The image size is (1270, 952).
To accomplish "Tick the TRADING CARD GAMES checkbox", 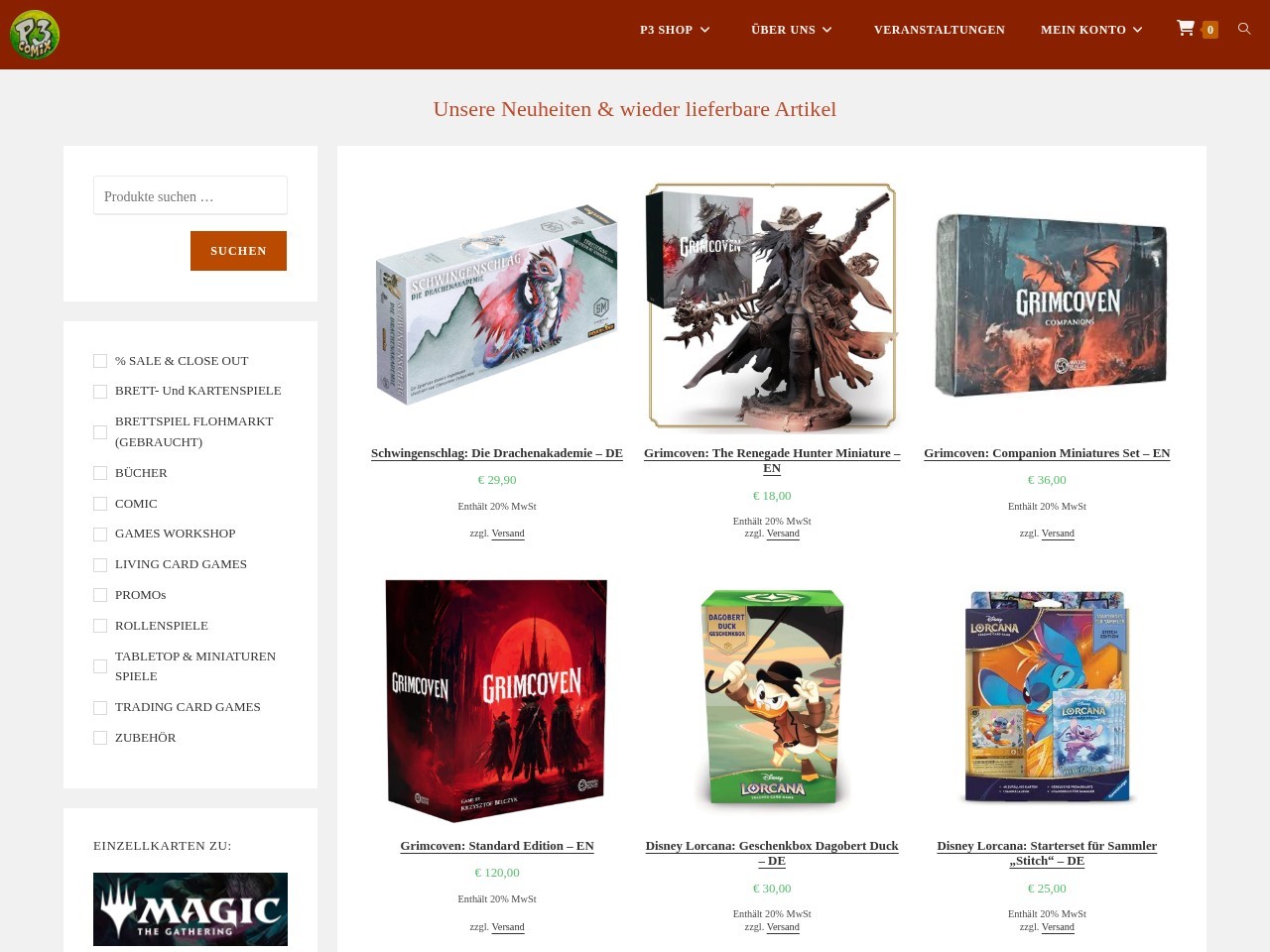I will pyautogui.click(x=100, y=707).
